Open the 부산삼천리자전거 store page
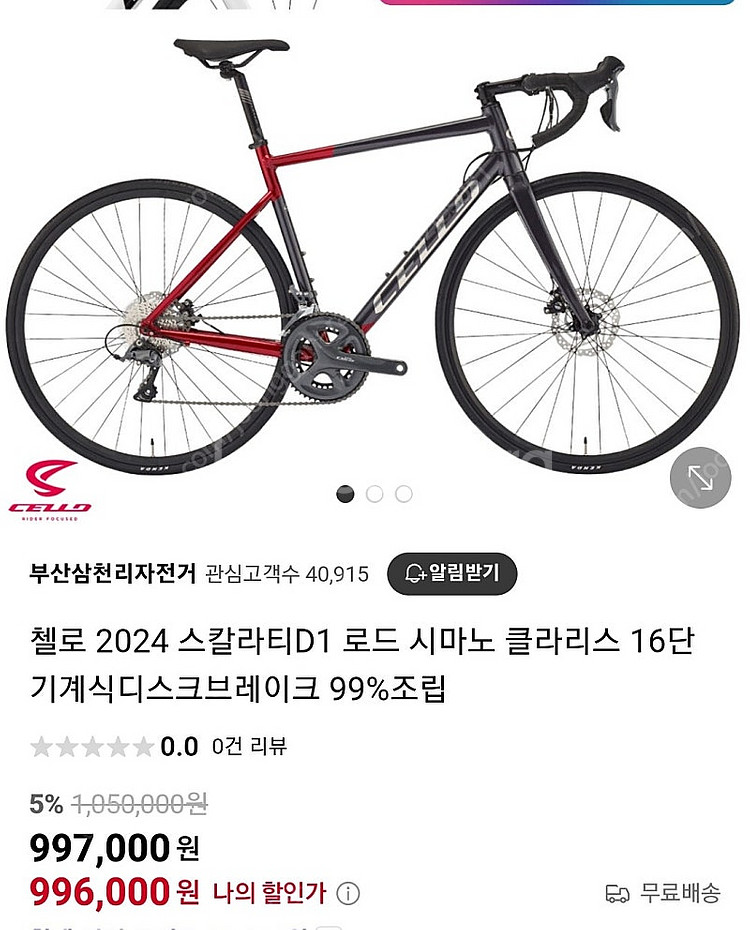The width and height of the screenshot is (750, 930). pyautogui.click(x=113, y=574)
